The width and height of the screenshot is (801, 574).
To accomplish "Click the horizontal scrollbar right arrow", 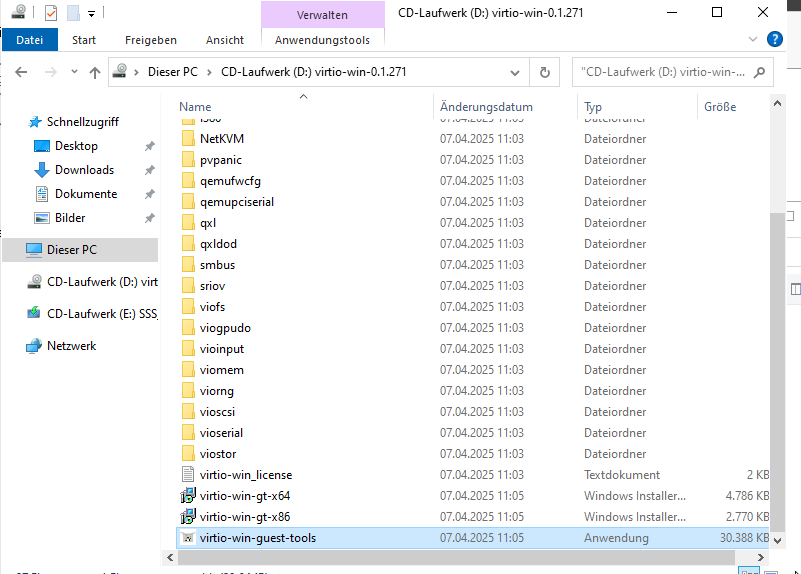I will [761, 558].
